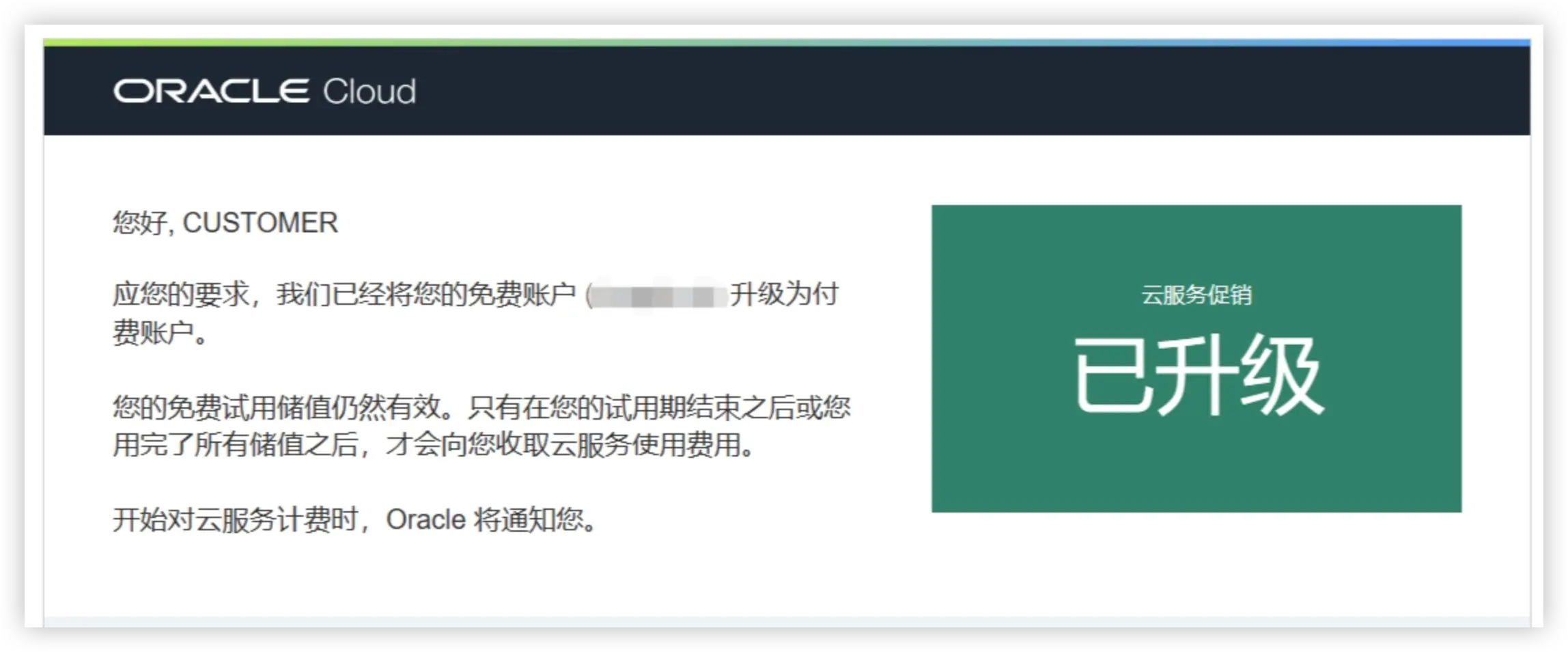Select the greeting 您好, CUSTOMER
The height and width of the screenshot is (652, 1568).
tap(225, 223)
